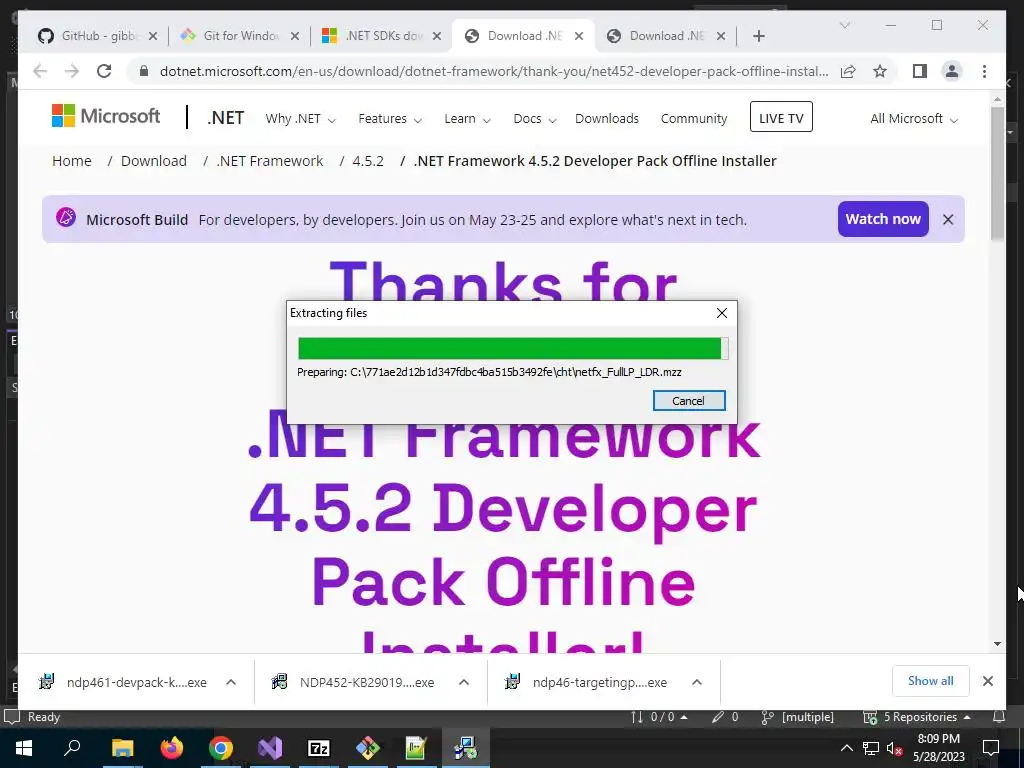This screenshot has width=1024, height=768.
Task: Close the .NET SDKs tab
Action: [x=437, y=36]
